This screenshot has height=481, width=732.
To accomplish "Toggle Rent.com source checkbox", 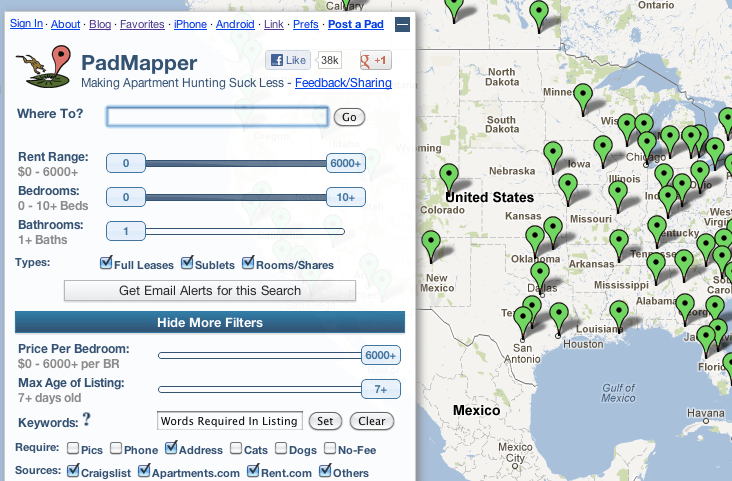I will point(253,470).
